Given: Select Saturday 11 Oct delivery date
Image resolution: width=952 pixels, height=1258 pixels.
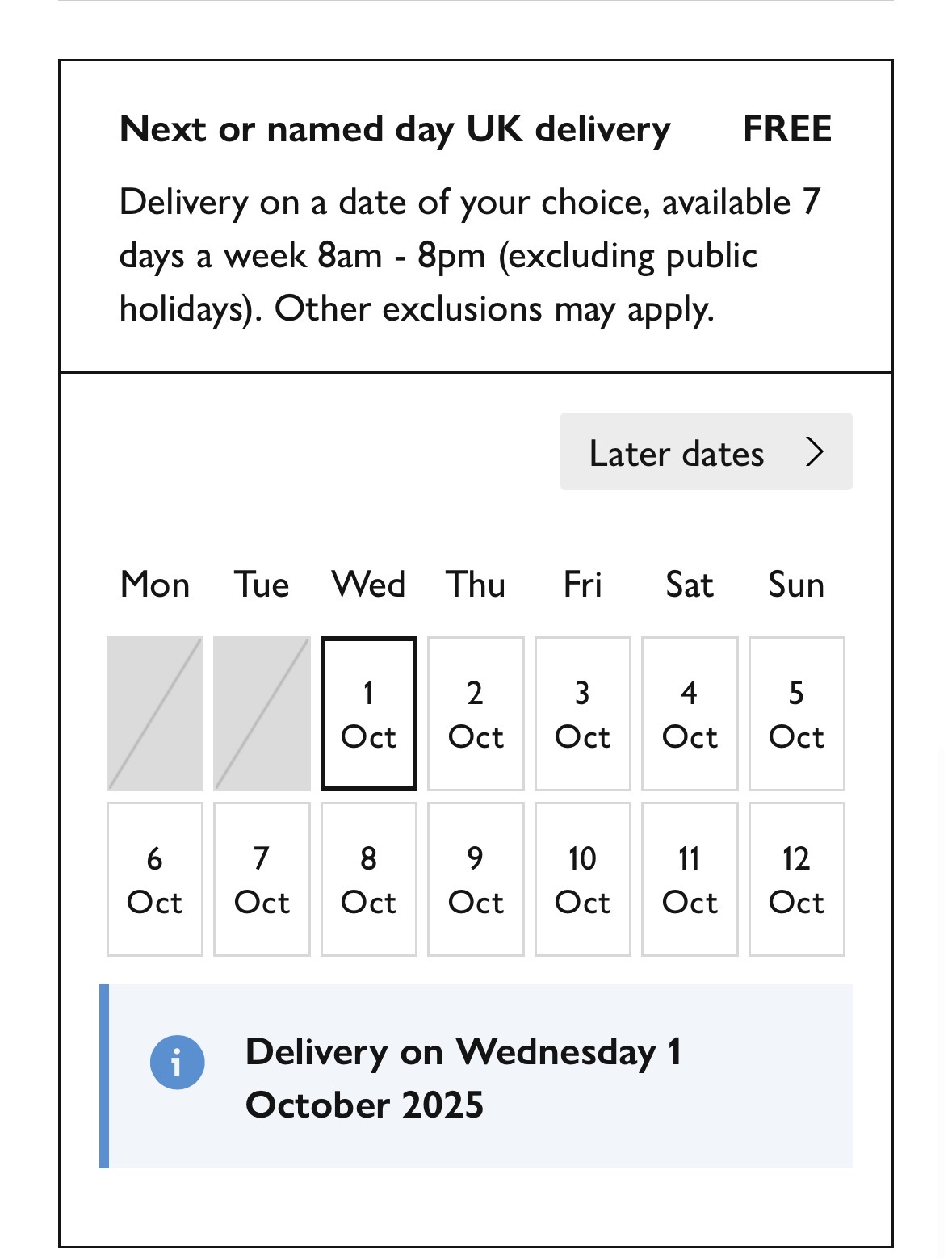Looking at the screenshot, I should (690, 879).
